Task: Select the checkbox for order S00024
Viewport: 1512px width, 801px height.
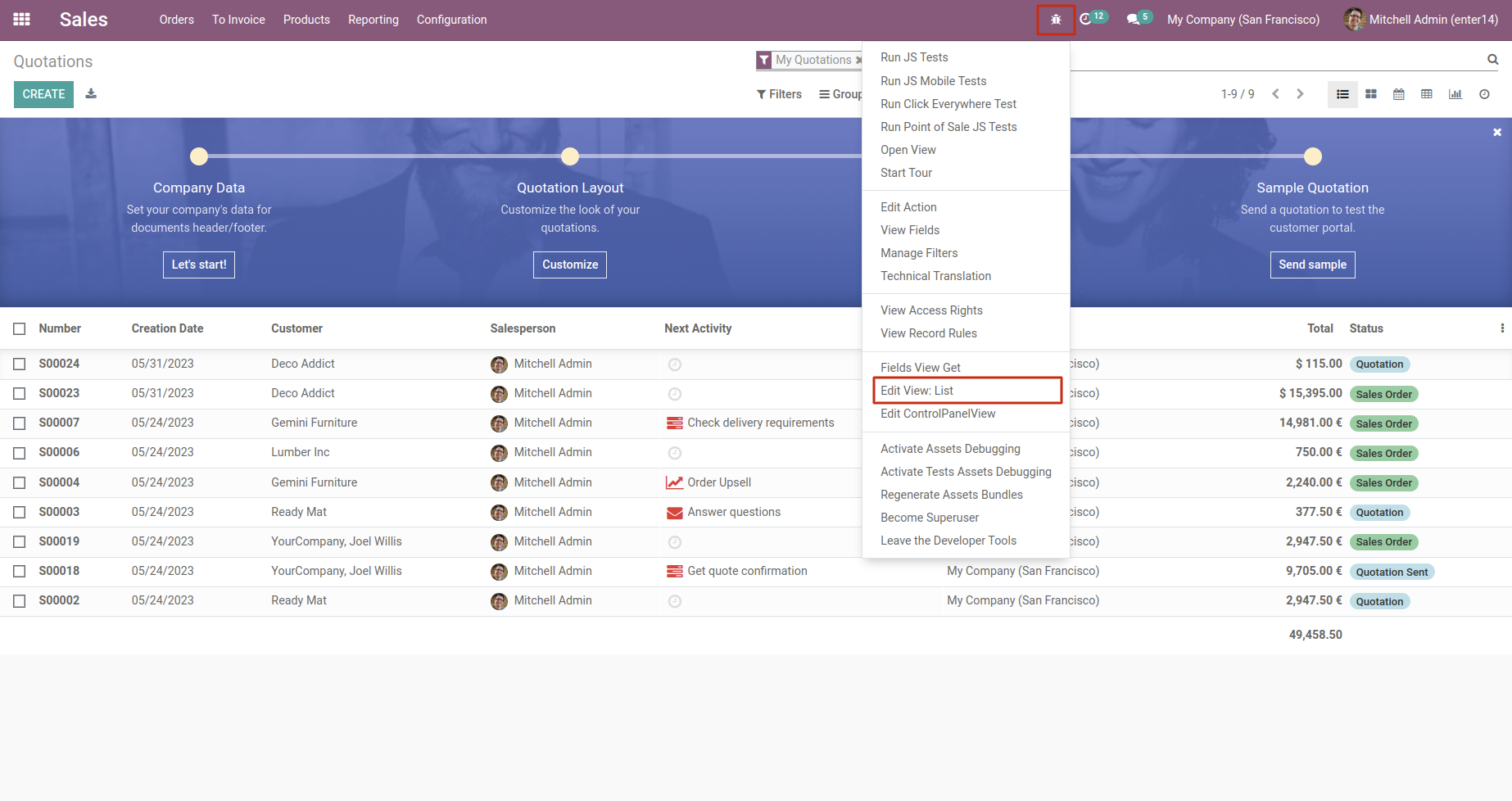Action: click(20, 364)
